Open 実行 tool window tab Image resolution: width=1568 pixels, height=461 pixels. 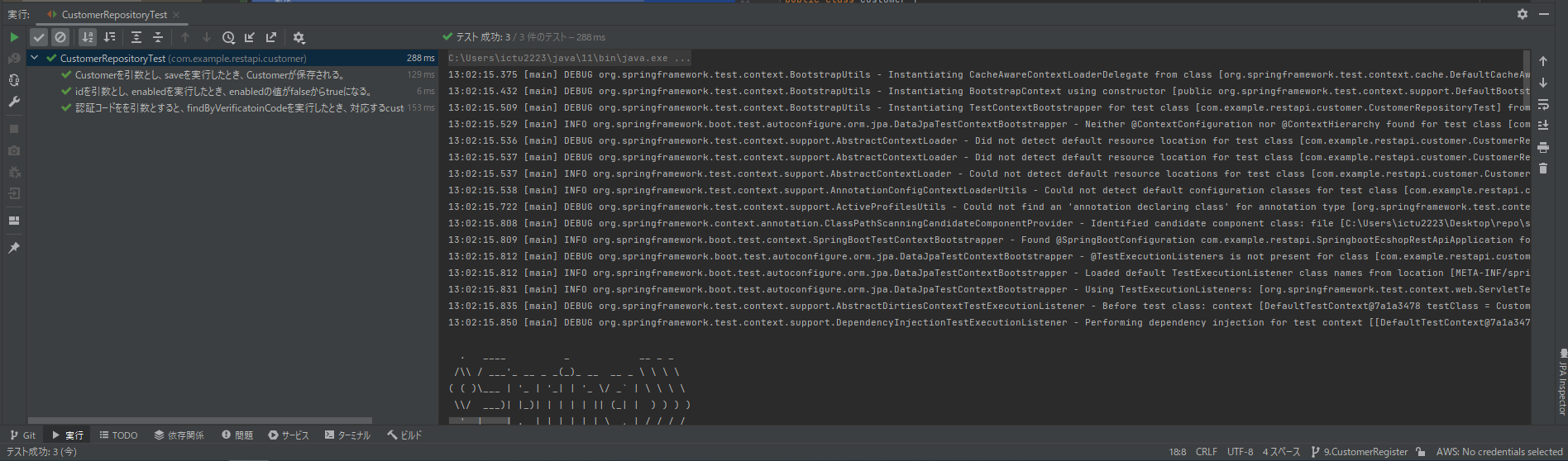click(68, 435)
